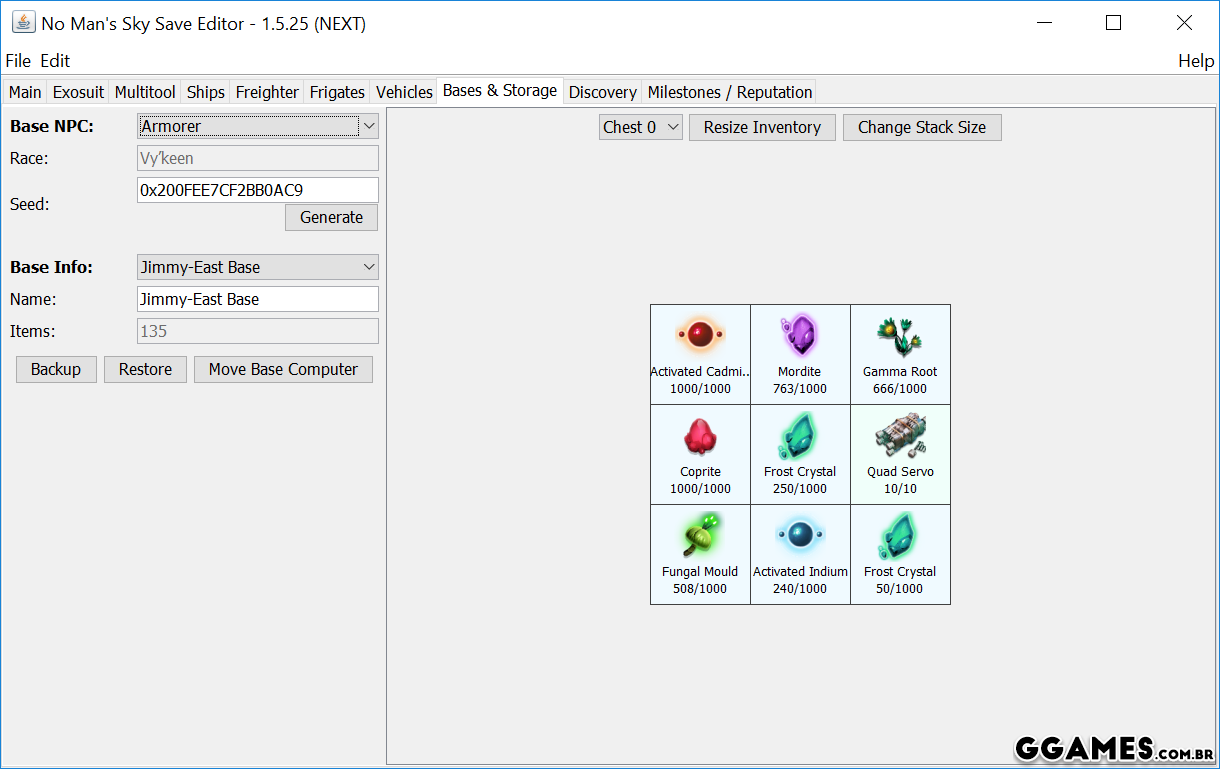
Task: Open the Help menu
Action: click(1195, 61)
